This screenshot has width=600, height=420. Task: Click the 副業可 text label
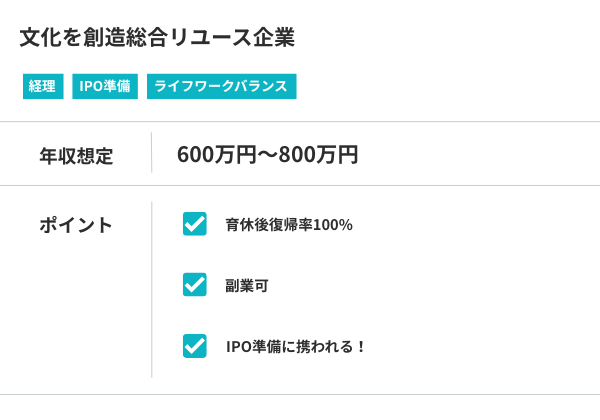(247, 286)
